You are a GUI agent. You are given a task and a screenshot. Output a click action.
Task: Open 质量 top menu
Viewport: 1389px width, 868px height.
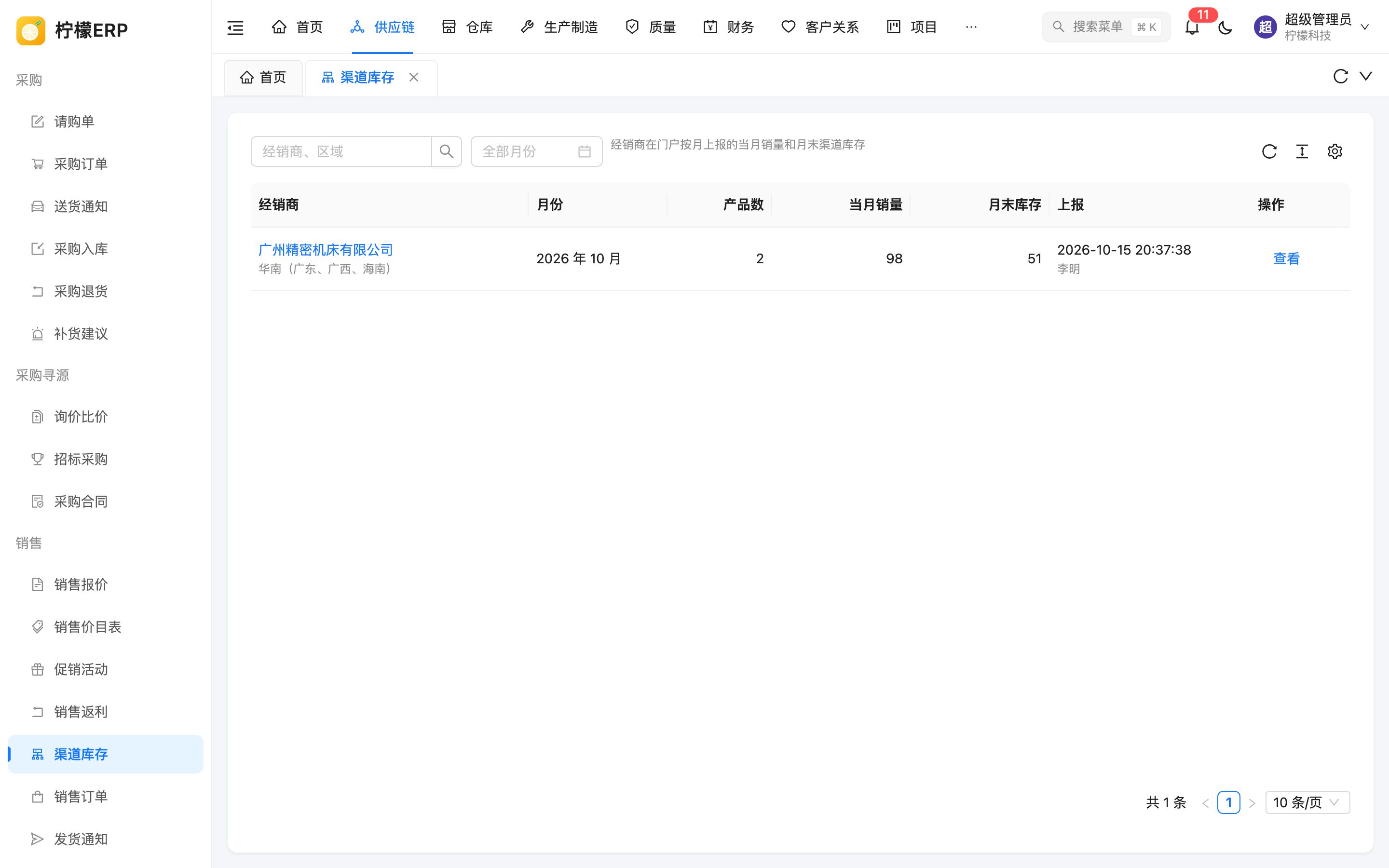coord(650,27)
